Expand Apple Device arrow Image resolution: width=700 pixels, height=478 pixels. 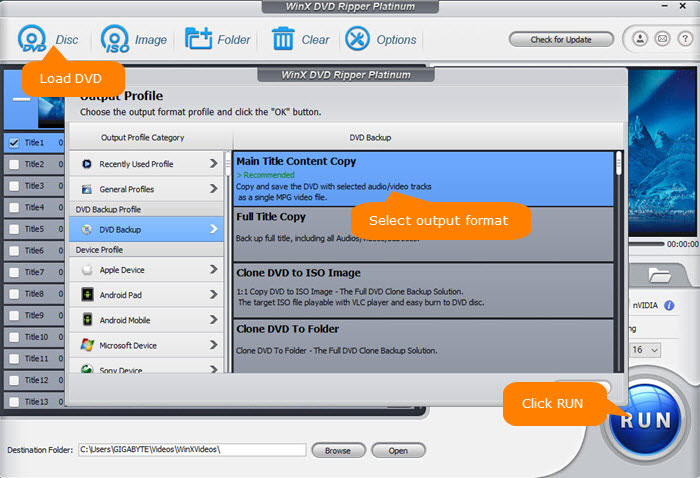[213, 269]
